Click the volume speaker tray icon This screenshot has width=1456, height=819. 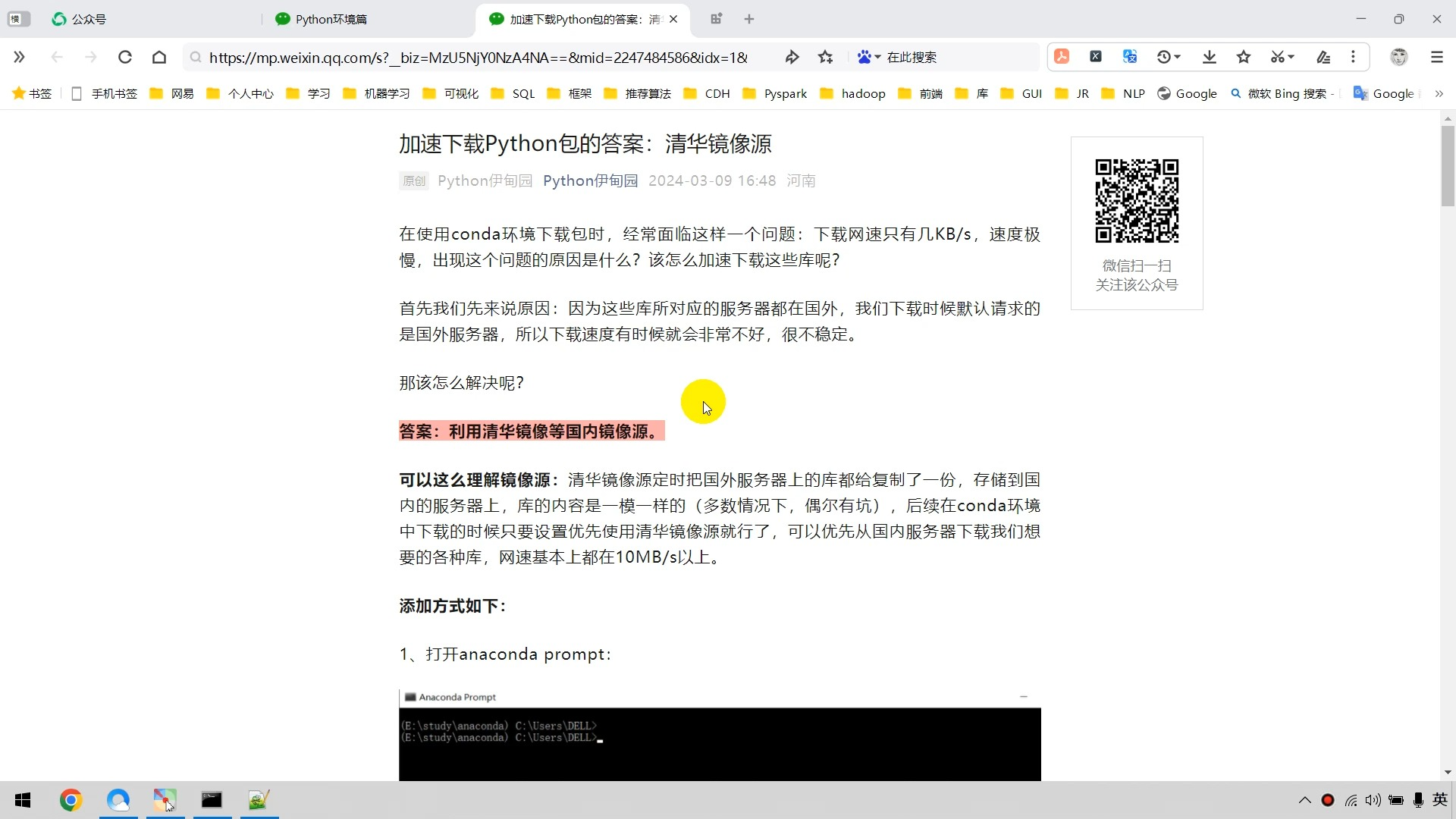(1373, 800)
